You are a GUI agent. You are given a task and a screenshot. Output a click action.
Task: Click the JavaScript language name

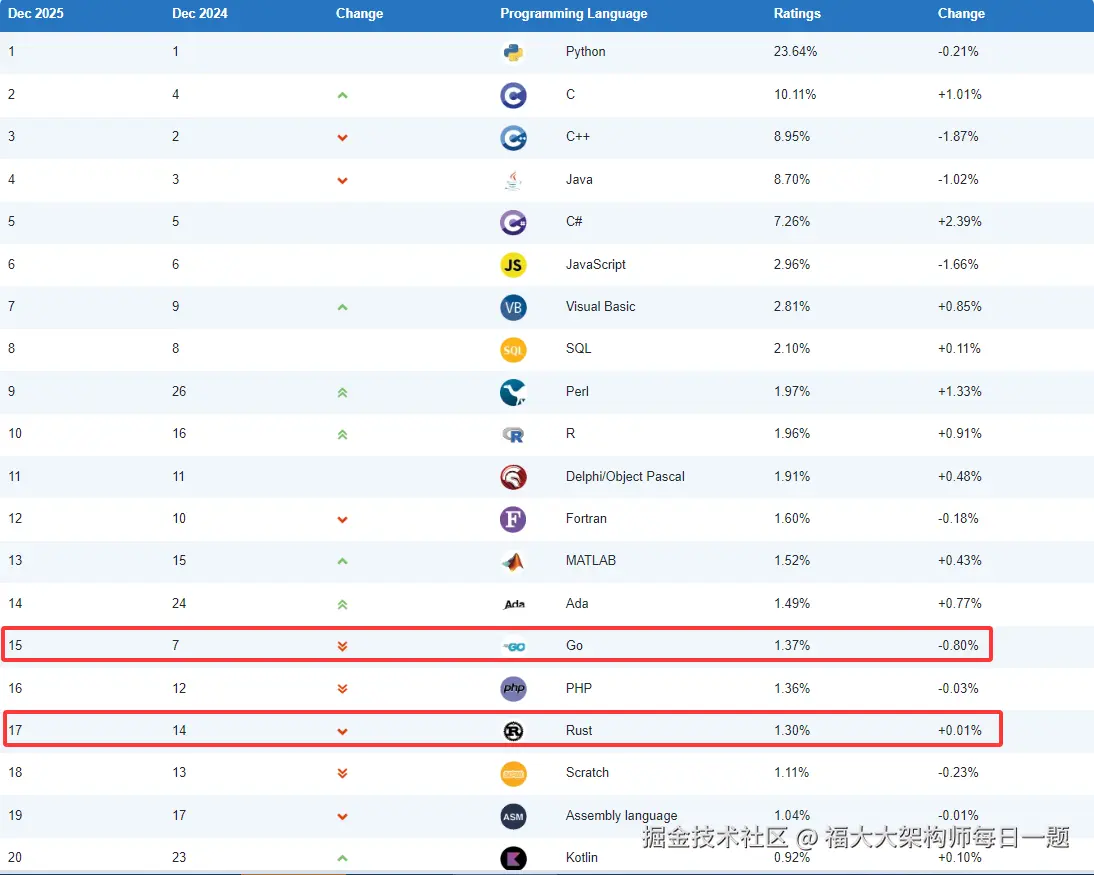point(596,264)
